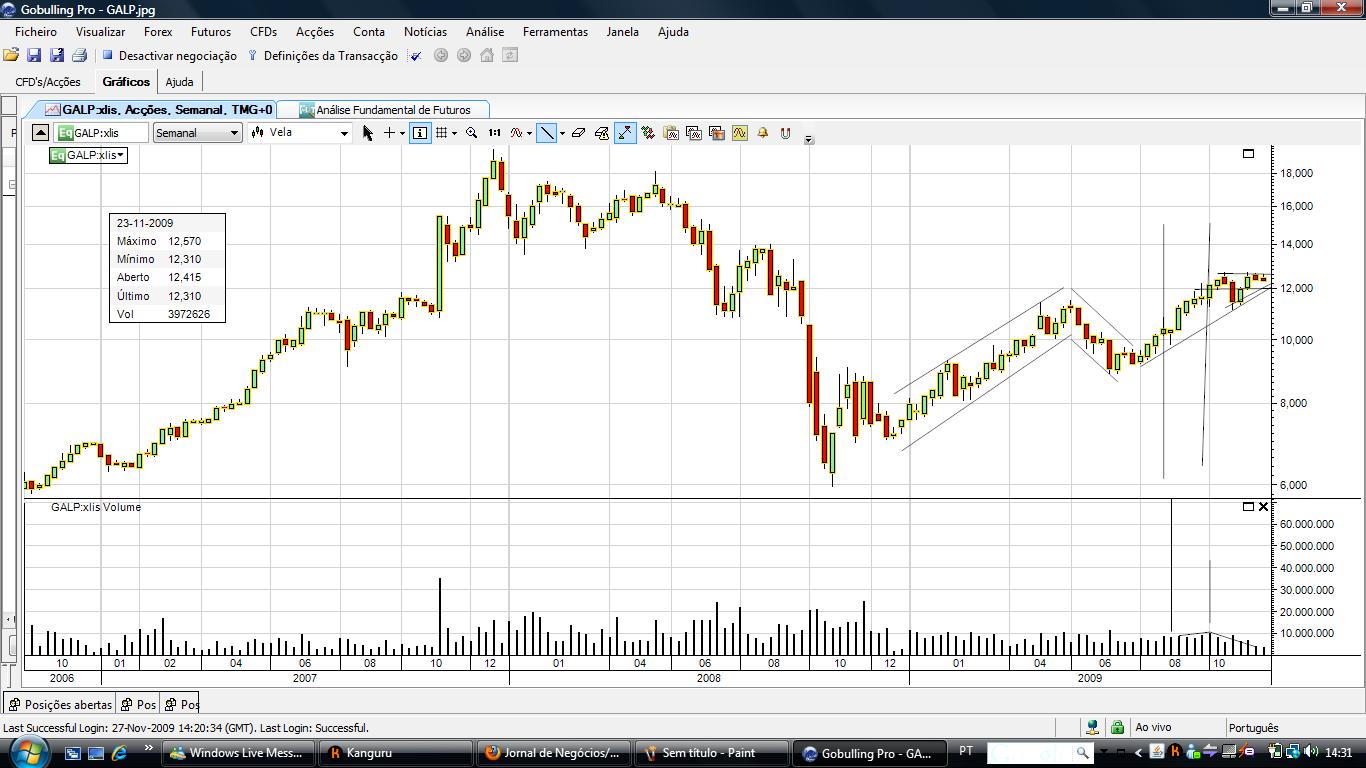Open the Ferramentas menu
This screenshot has width=1366, height=768.
tap(555, 32)
